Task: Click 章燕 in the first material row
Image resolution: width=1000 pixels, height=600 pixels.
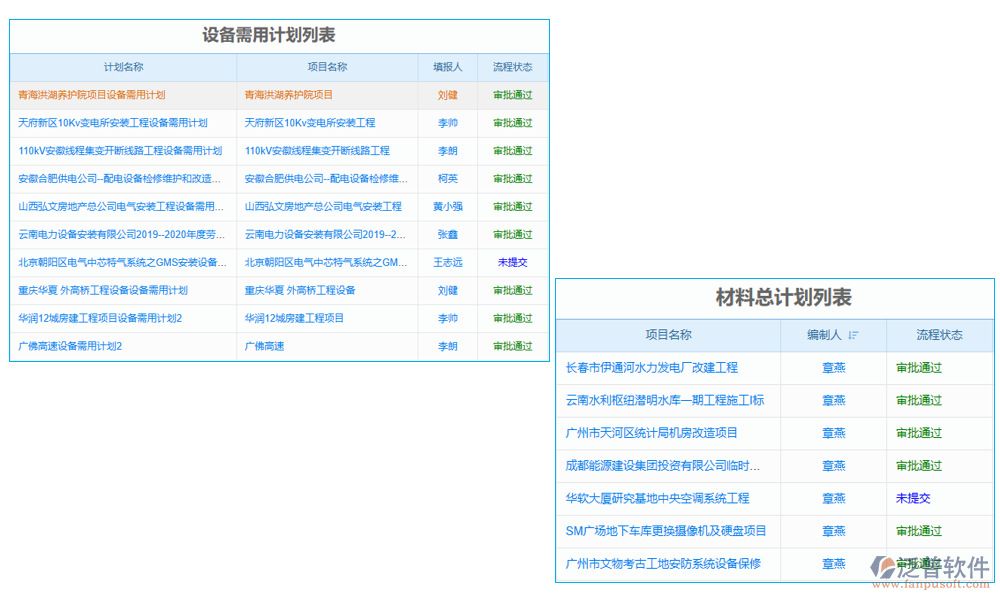Action: point(834,367)
